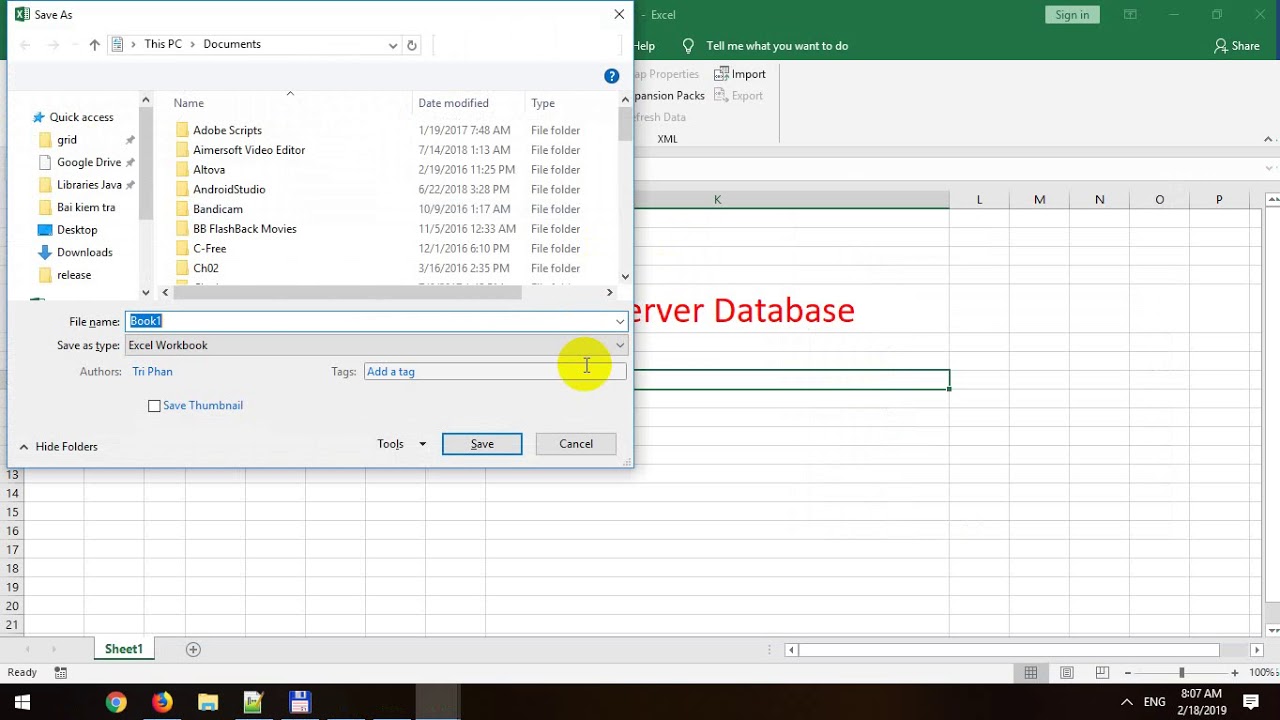This screenshot has height=720, width=1280.
Task: Click the Excel Import icon in XML group
Action: [721, 74]
